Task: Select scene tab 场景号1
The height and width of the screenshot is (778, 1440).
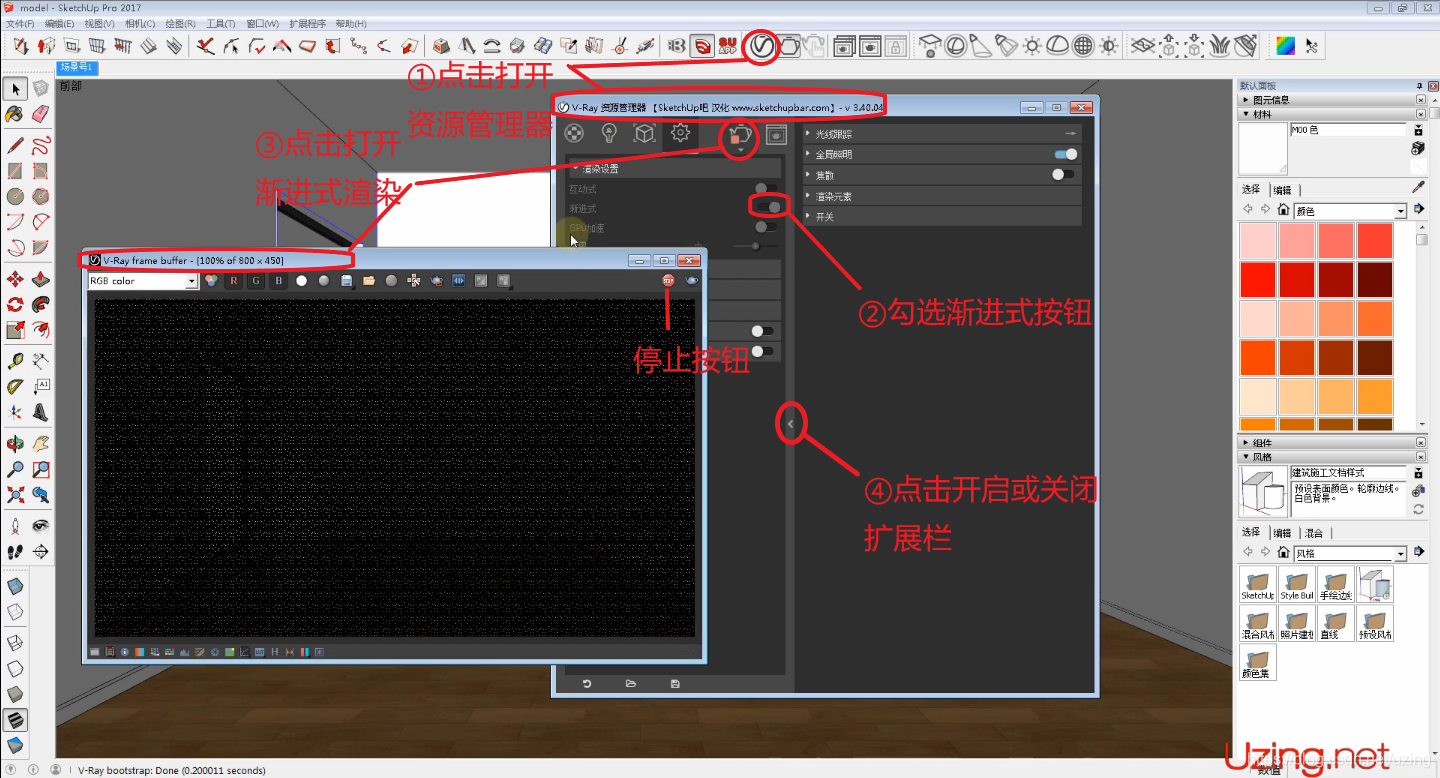Action: (77, 67)
